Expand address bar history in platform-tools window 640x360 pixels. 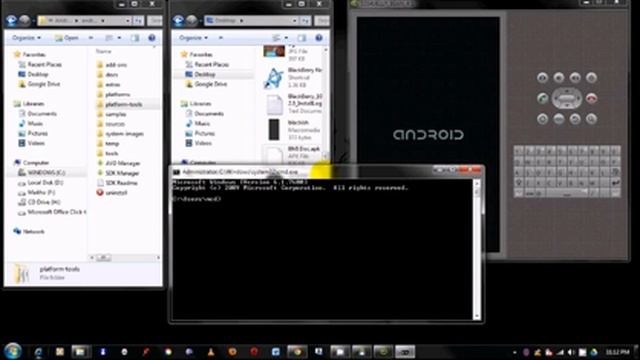[128, 20]
